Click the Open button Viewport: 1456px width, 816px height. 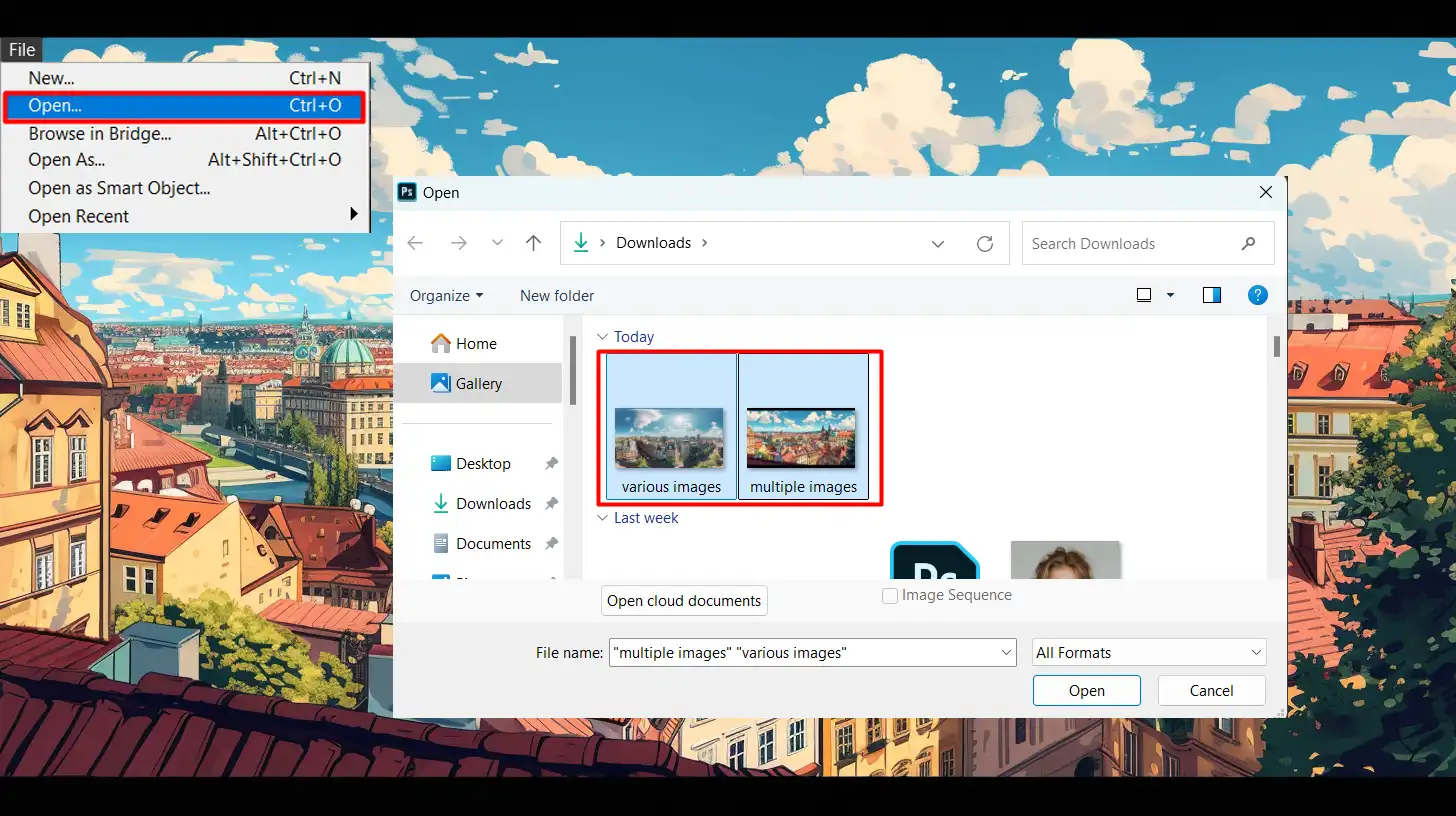[x=1086, y=690]
